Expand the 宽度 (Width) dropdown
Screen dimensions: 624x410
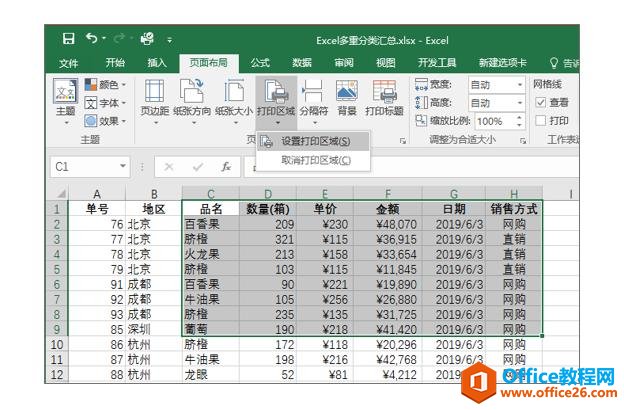pos(520,85)
